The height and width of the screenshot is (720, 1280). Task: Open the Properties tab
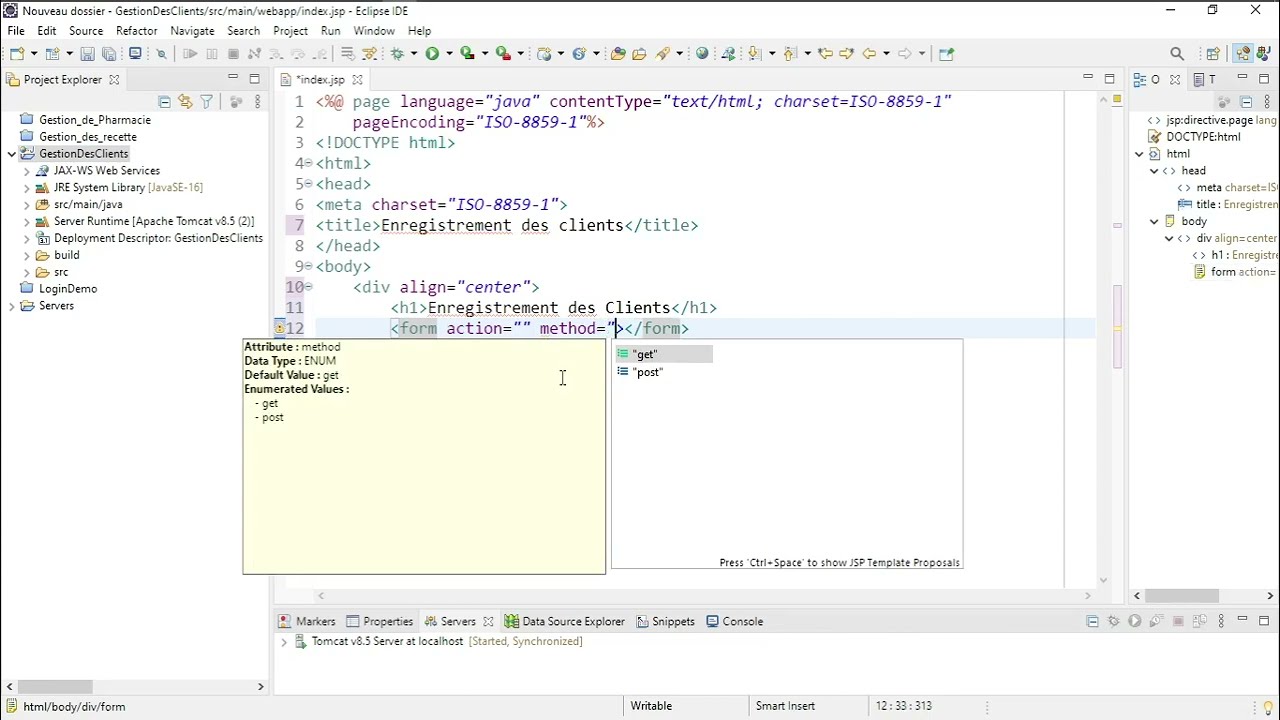point(379,621)
